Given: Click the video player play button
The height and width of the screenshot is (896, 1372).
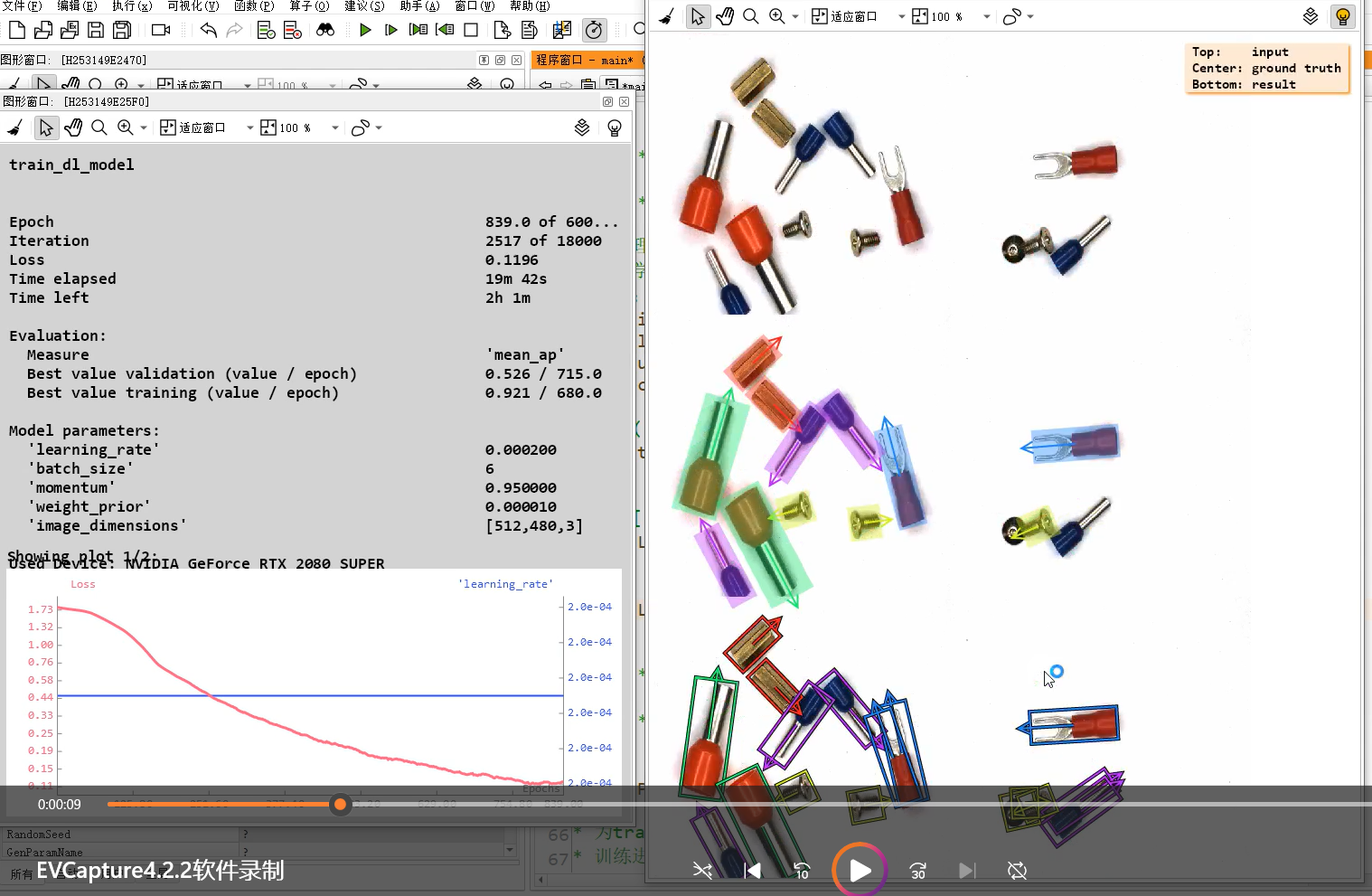Looking at the screenshot, I should pyautogui.click(x=860, y=870).
